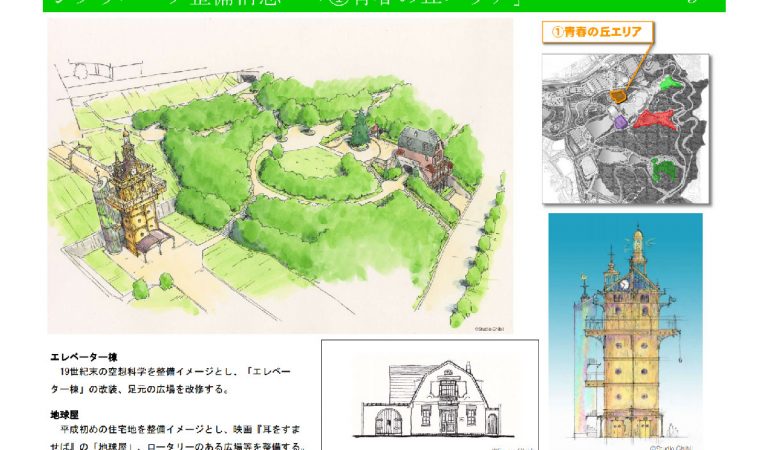Image resolution: width=768 pixels, height=450 pixels.
Task: Select the 地球屋 heading
Action: point(64,415)
